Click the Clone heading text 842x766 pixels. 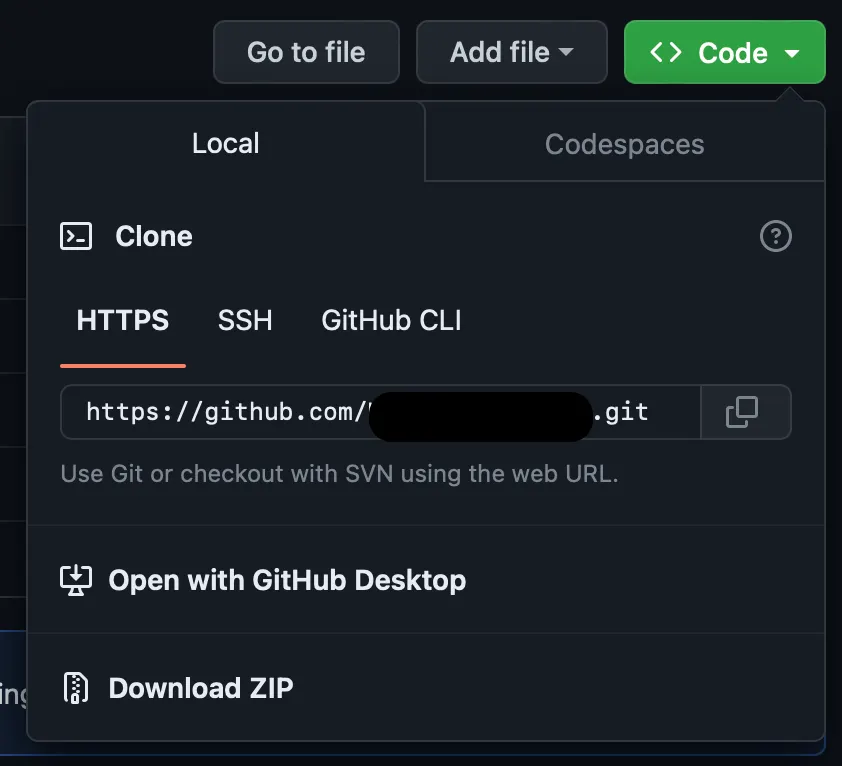coord(154,236)
